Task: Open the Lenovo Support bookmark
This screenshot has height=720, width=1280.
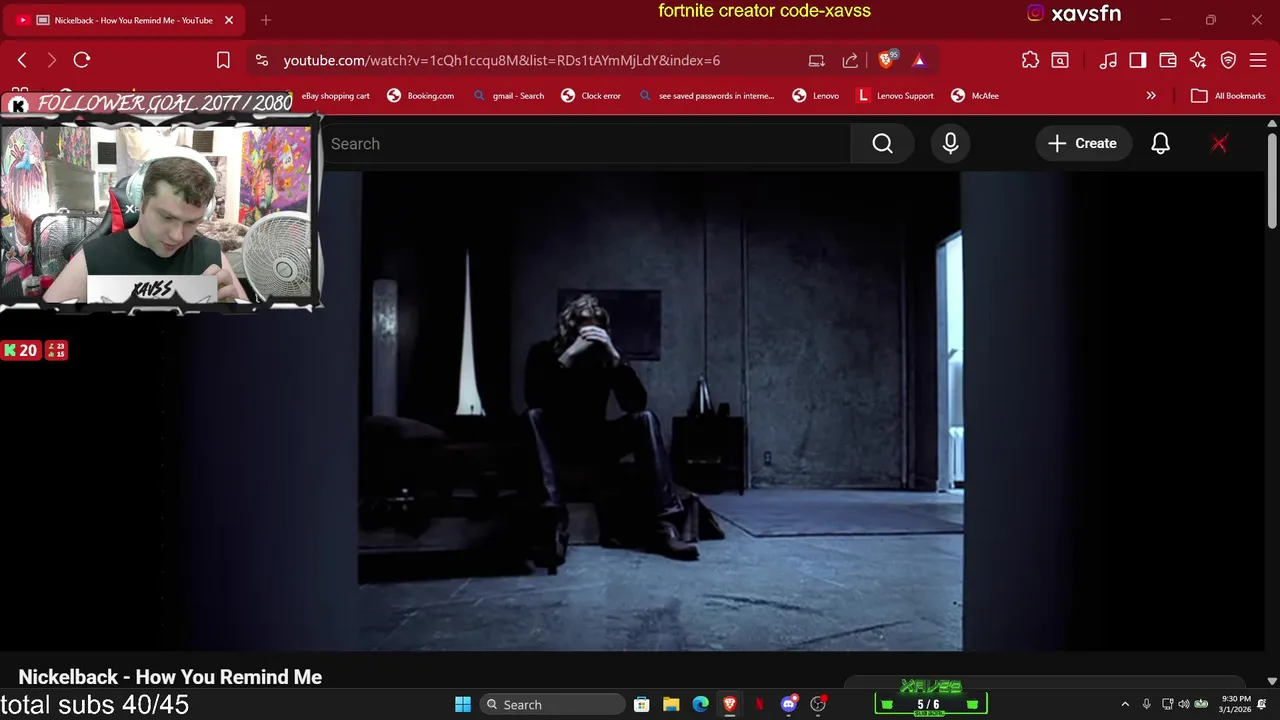Action: (x=895, y=96)
